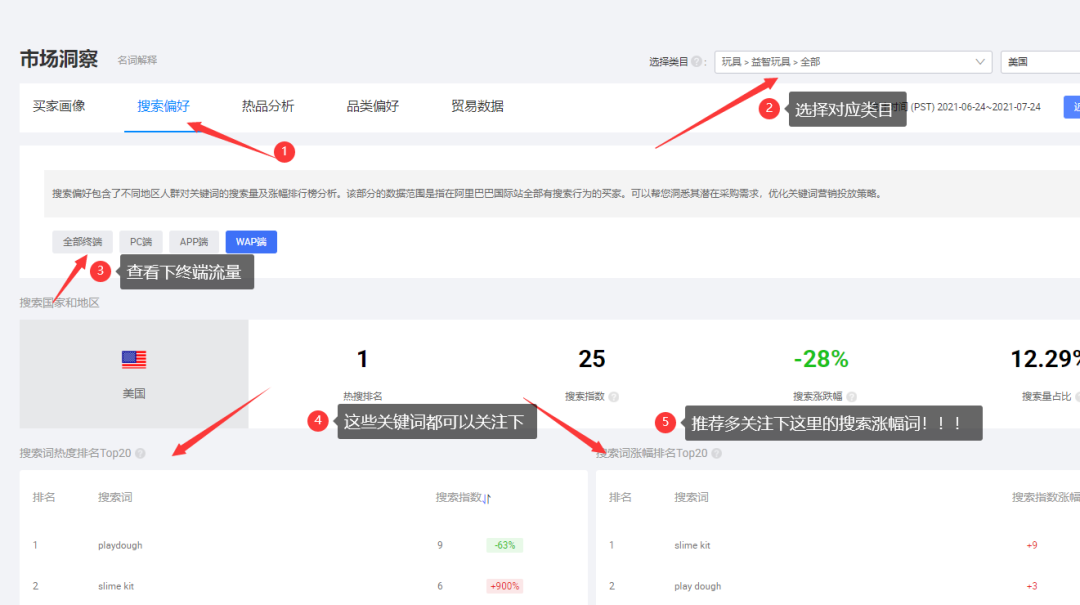The width and height of the screenshot is (1080, 605).
Task: Click playdough in the hot search table
Action: (x=120, y=545)
